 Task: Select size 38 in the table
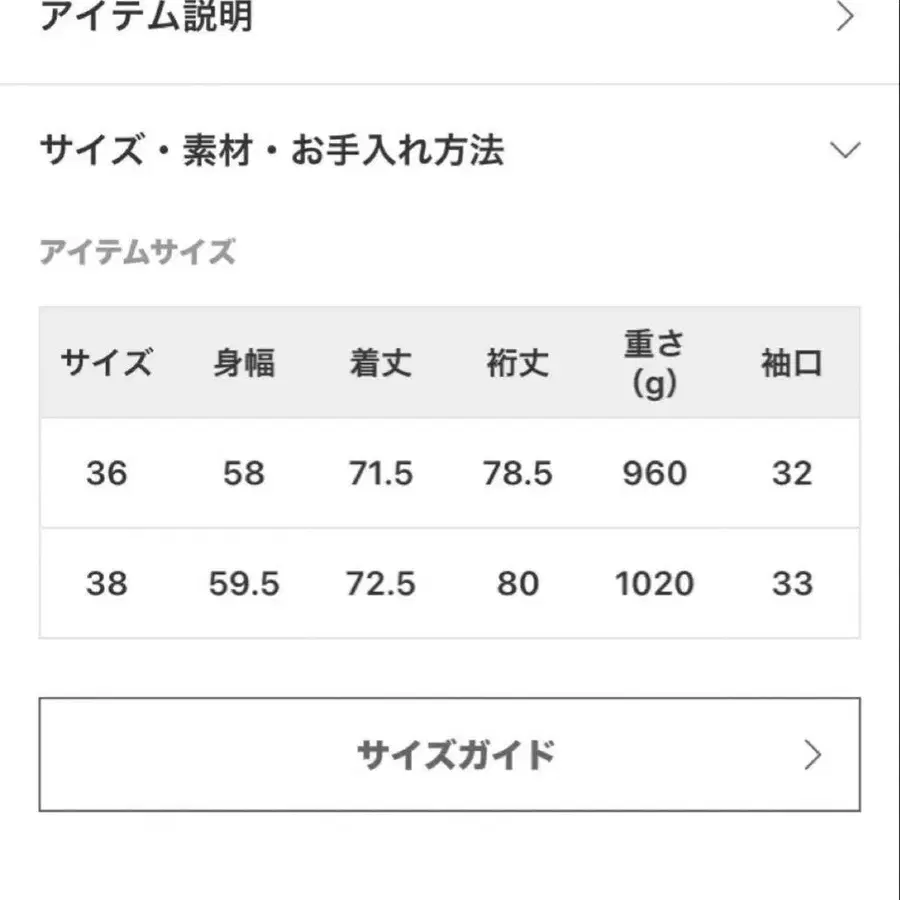(106, 583)
